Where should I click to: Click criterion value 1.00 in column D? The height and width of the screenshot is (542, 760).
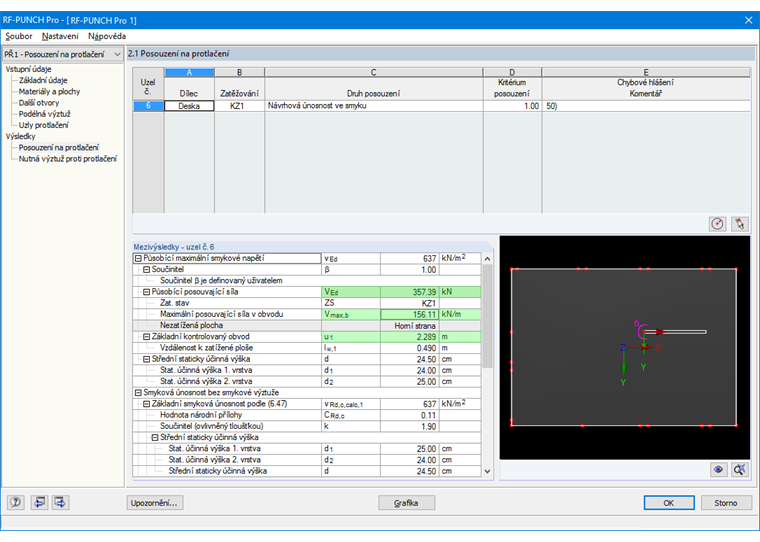tap(512, 106)
